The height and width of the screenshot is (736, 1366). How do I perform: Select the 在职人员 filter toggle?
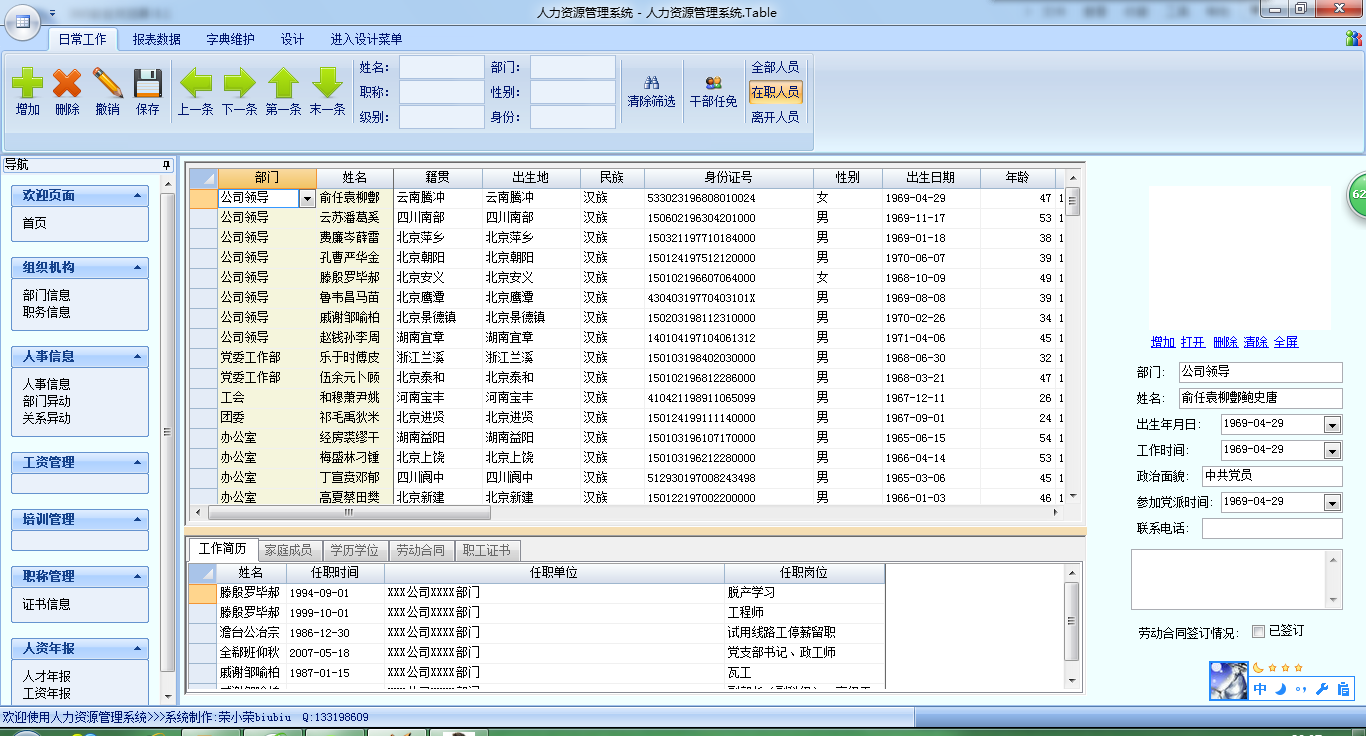click(775, 92)
